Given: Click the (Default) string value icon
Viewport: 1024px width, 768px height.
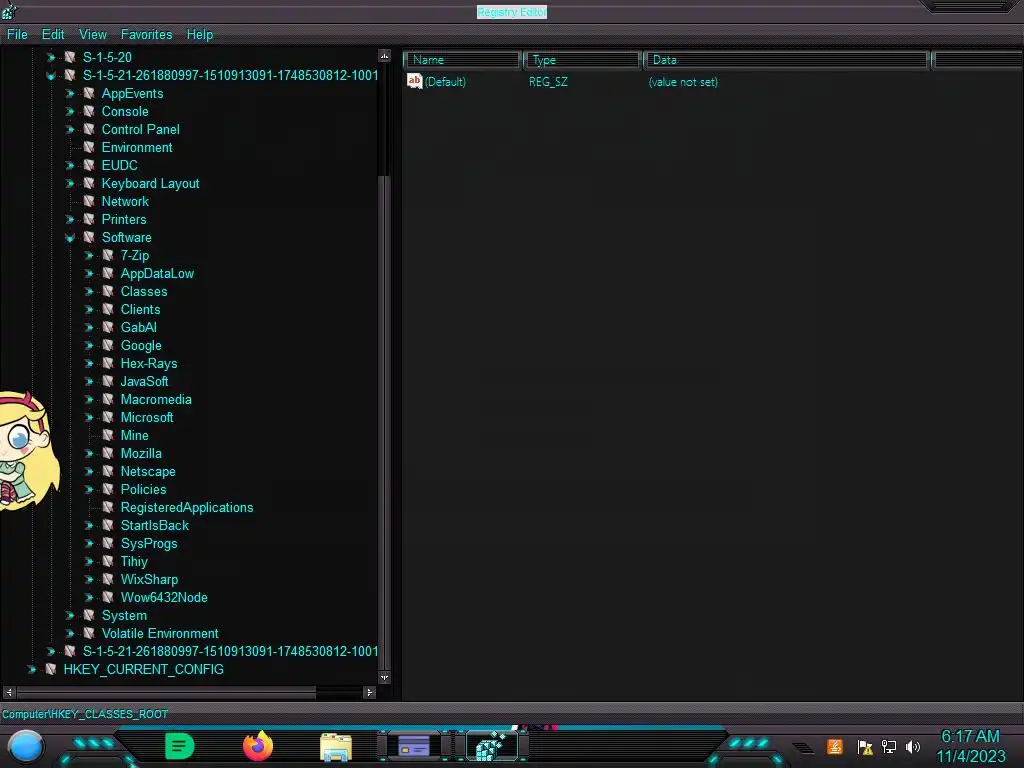Looking at the screenshot, I should 414,81.
